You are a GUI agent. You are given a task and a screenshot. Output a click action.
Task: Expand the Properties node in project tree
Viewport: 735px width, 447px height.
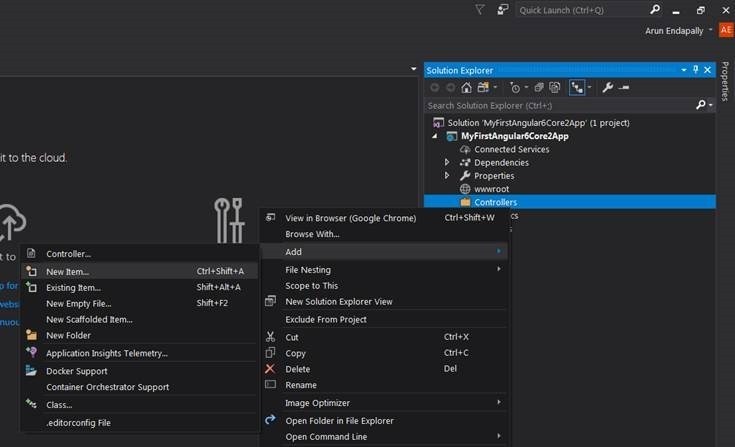tap(447, 176)
